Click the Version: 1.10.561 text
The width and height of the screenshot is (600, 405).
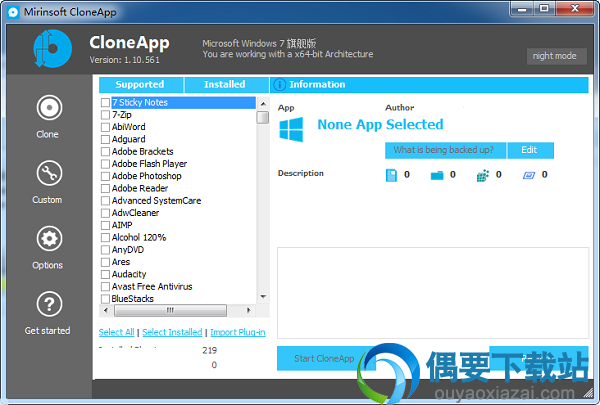(124, 60)
